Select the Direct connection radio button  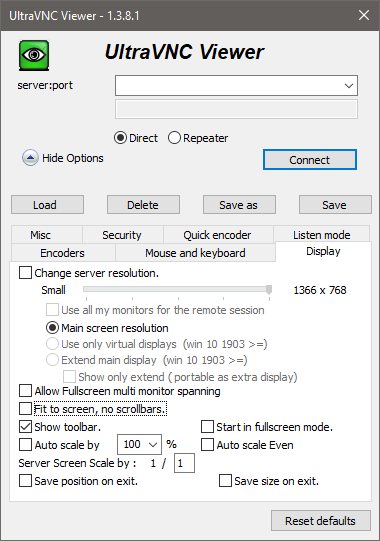[120, 138]
